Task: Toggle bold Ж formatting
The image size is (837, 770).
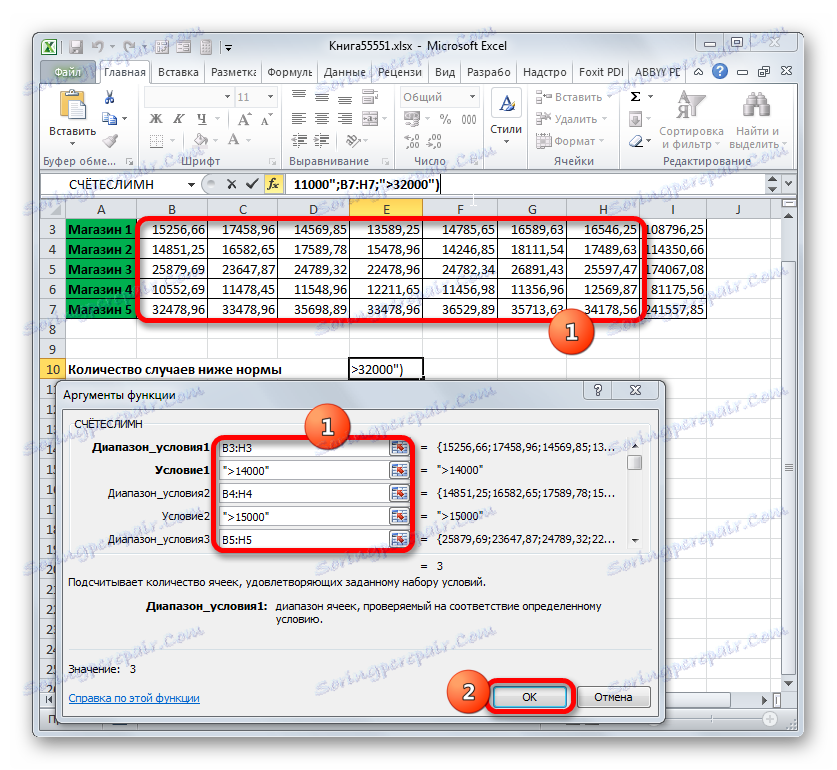Action: (x=155, y=119)
